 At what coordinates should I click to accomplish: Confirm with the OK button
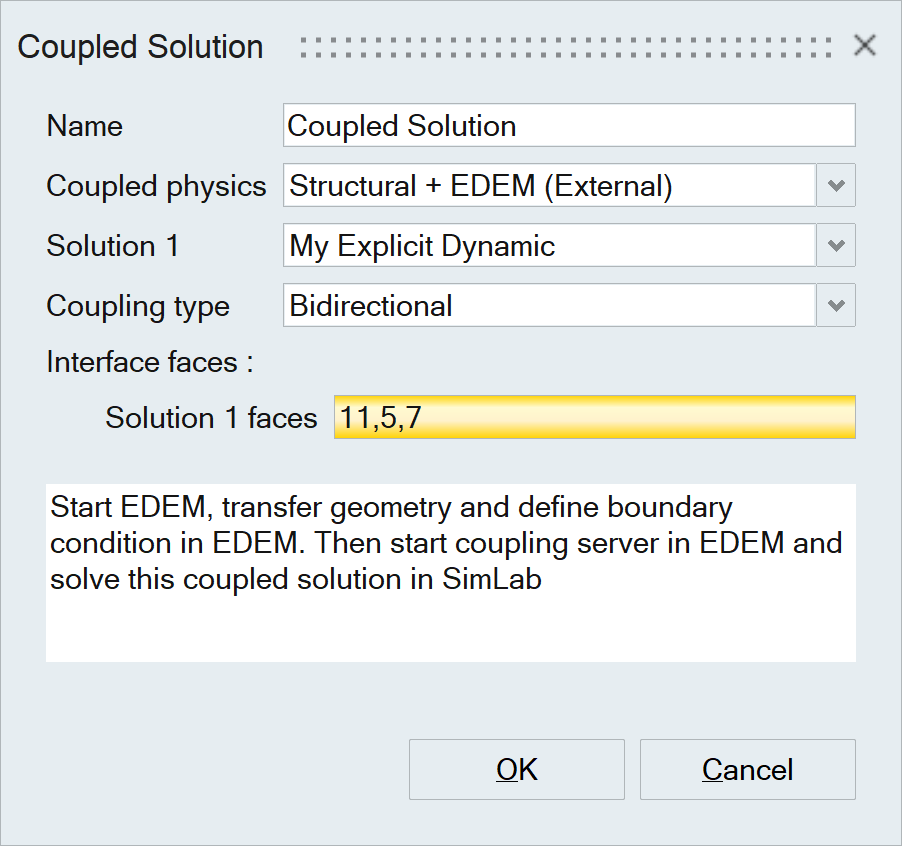click(x=516, y=769)
